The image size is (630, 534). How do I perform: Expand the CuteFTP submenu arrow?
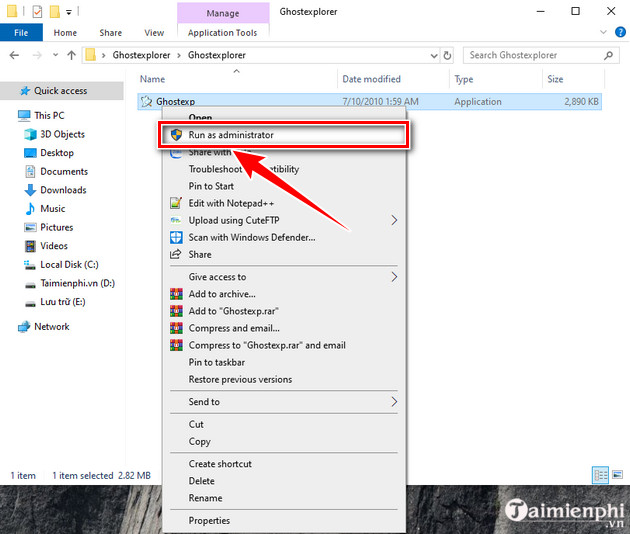[394, 220]
